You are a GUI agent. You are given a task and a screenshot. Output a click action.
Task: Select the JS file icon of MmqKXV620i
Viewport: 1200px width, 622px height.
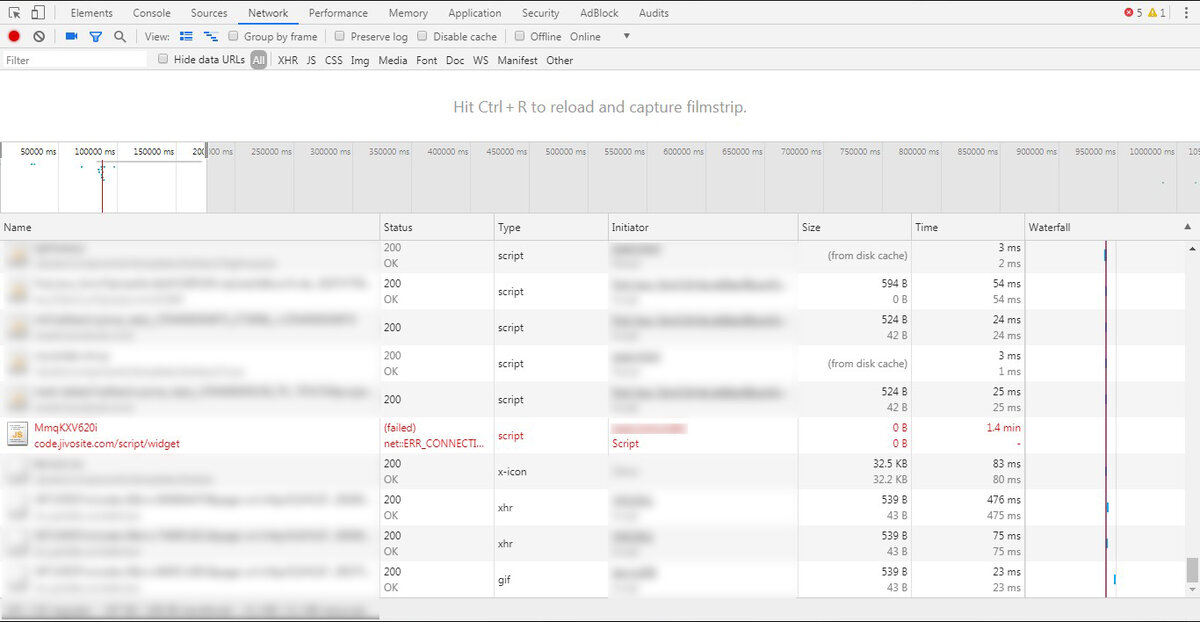pyautogui.click(x=17, y=435)
